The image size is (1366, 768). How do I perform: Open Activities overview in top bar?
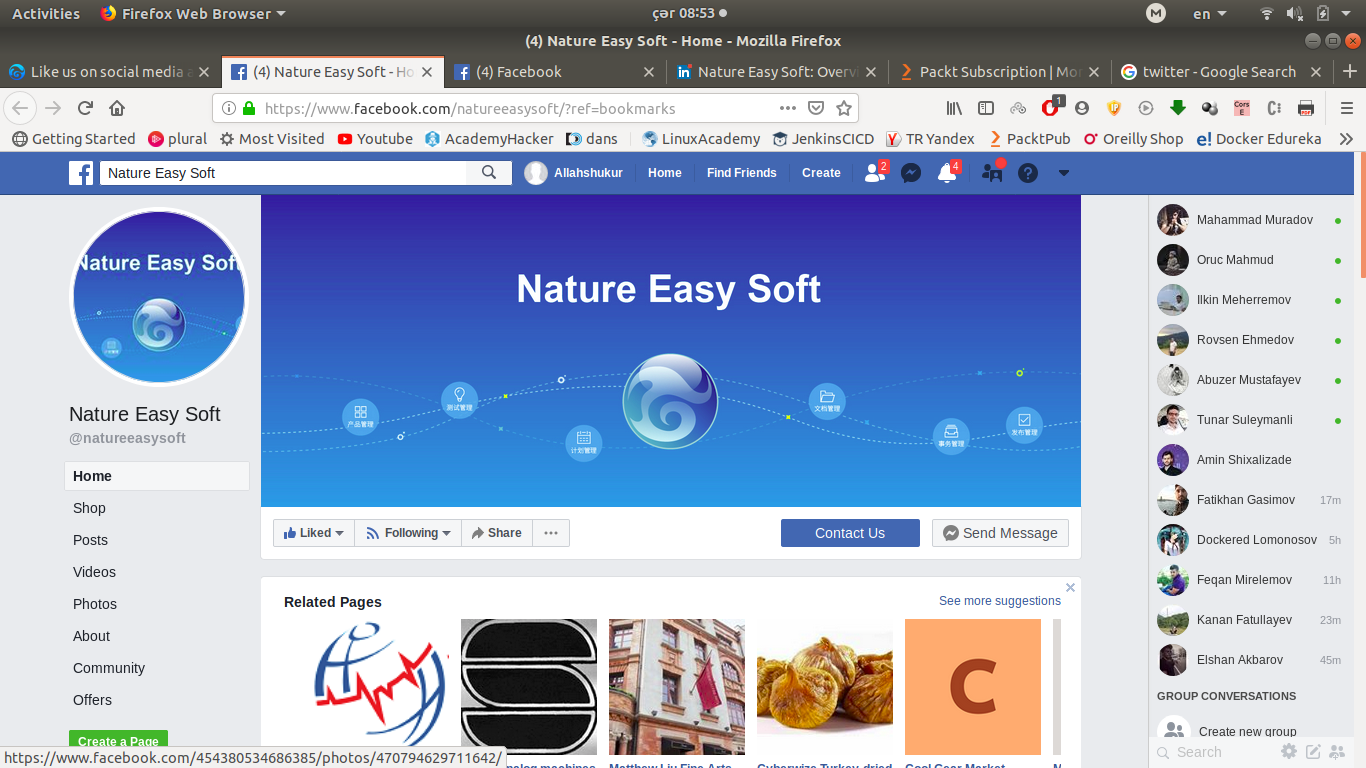[x=46, y=13]
